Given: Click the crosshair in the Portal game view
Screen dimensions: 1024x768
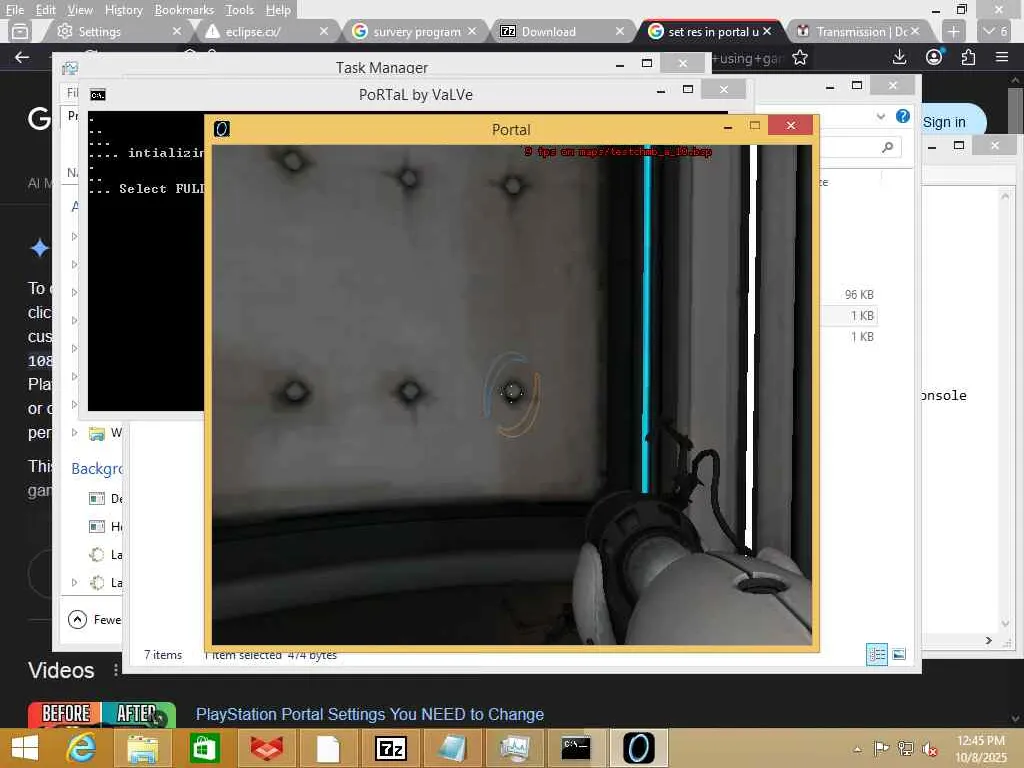Looking at the screenshot, I should [x=512, y=392].
